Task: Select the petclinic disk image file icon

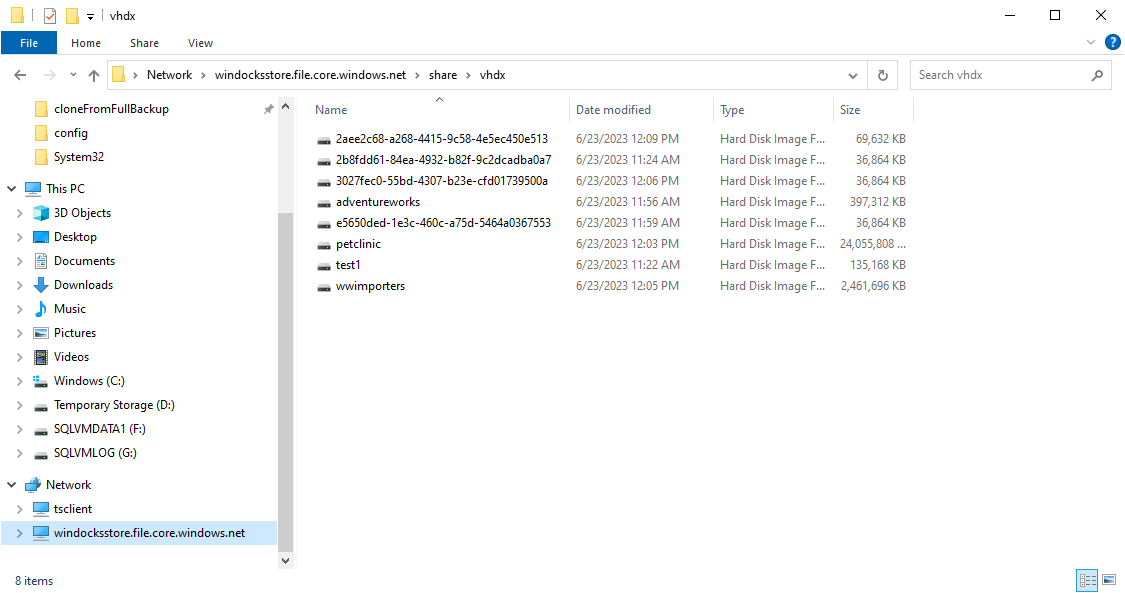Action: 323,244
